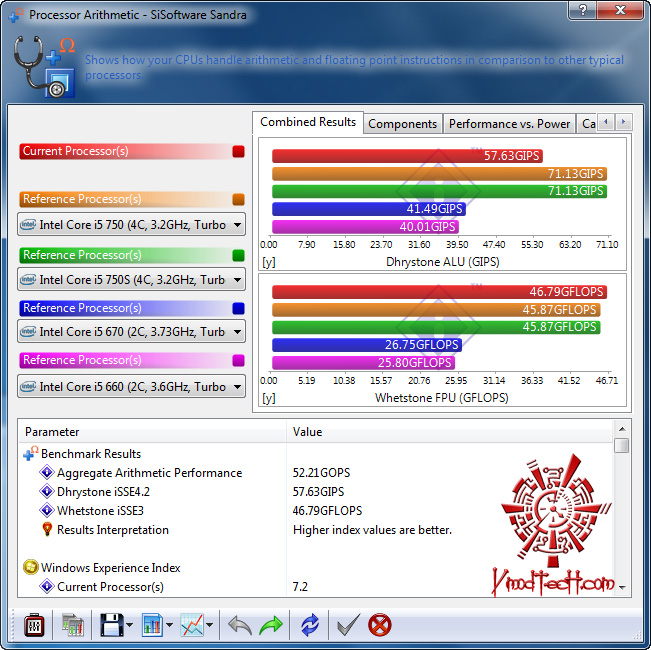Select the 7.2 Windows Experience Index value

coord(300,586)
